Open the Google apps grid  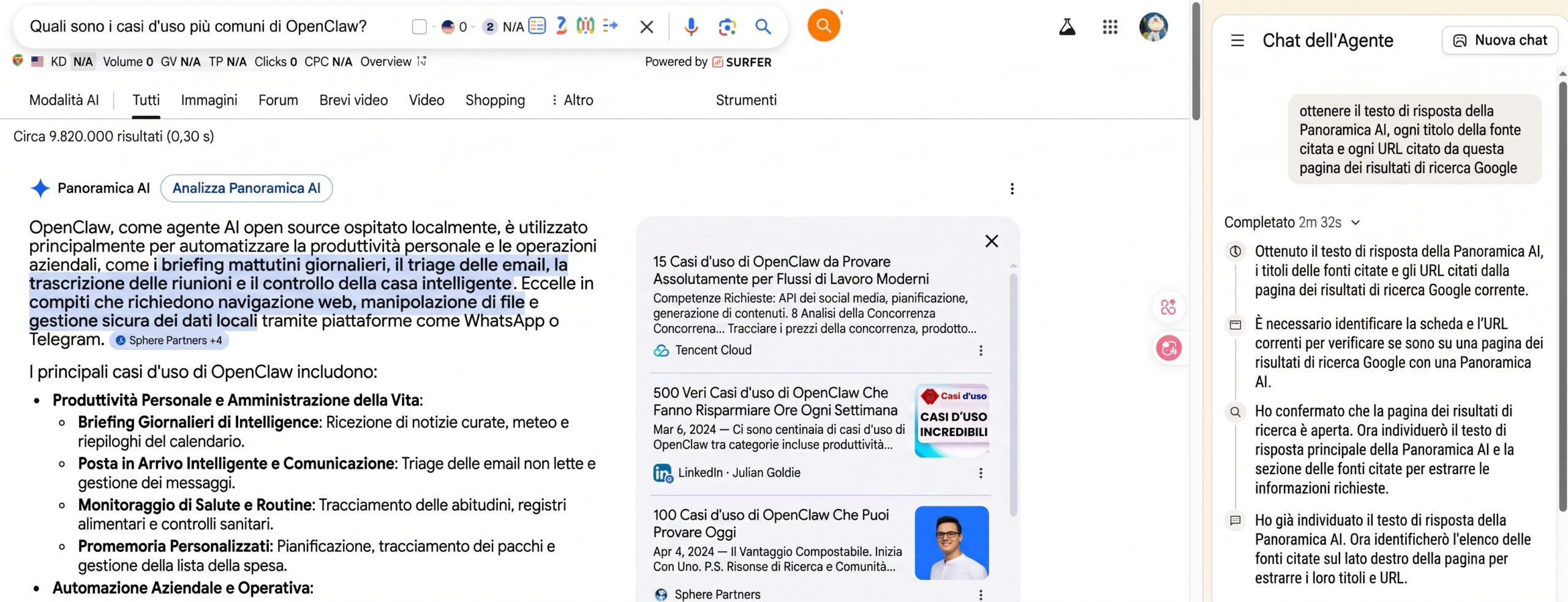1110,27
